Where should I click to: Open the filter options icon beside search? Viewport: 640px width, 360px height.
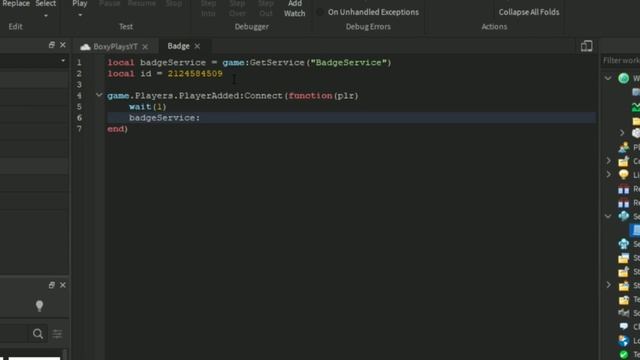[x=57, y=334]
